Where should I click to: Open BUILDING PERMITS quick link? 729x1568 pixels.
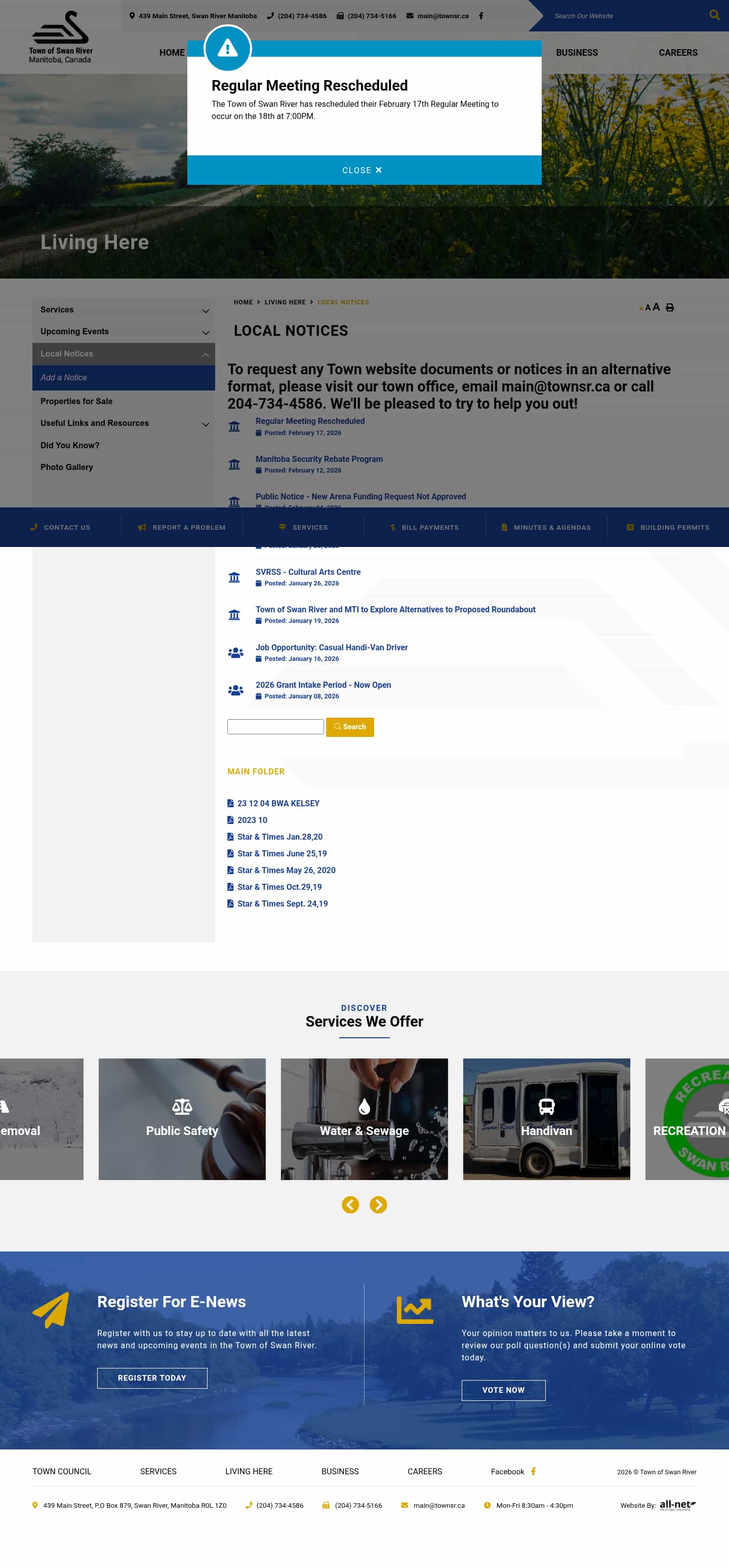coord(668,527)
